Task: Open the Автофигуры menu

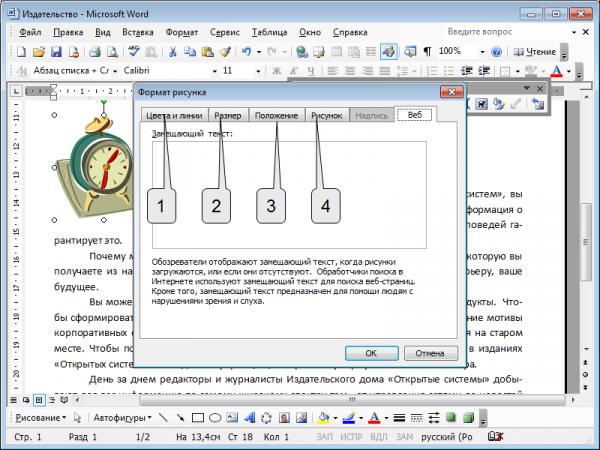Action: (122, 417)
